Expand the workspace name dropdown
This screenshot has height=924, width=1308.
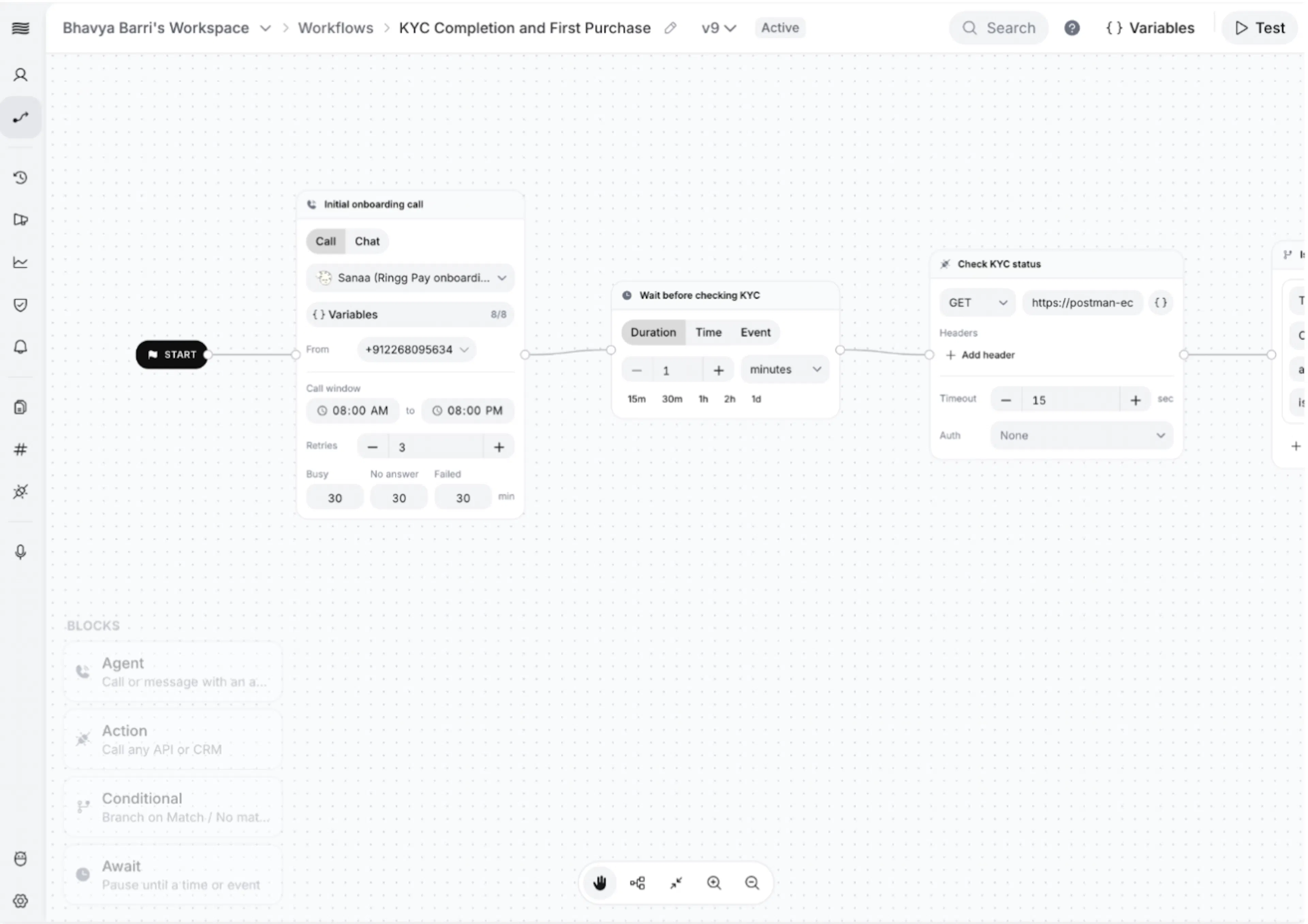[265, 28]
